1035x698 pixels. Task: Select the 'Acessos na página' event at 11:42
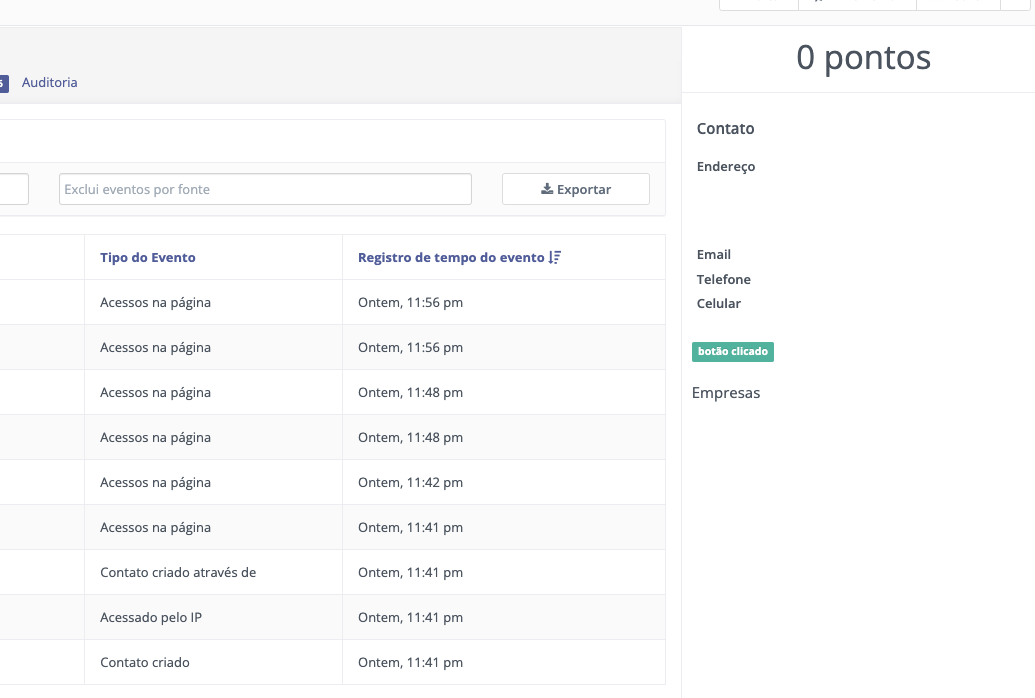pos(154,482)
